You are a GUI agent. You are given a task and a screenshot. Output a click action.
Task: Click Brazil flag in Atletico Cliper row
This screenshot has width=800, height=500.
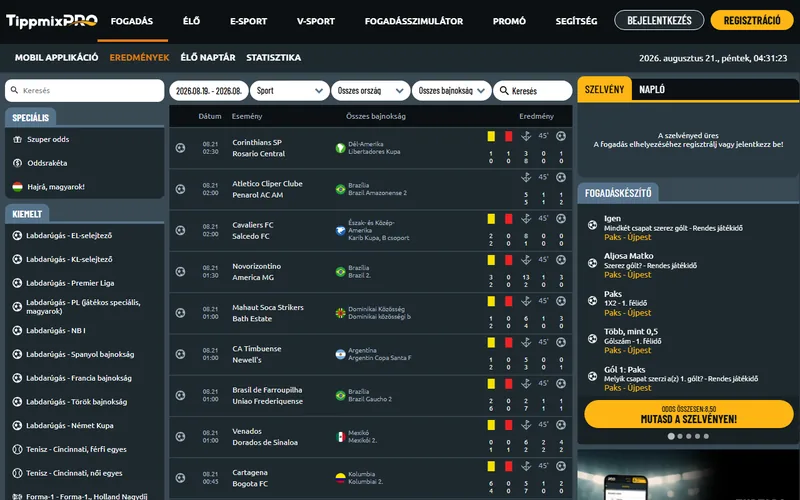point(340,189)
